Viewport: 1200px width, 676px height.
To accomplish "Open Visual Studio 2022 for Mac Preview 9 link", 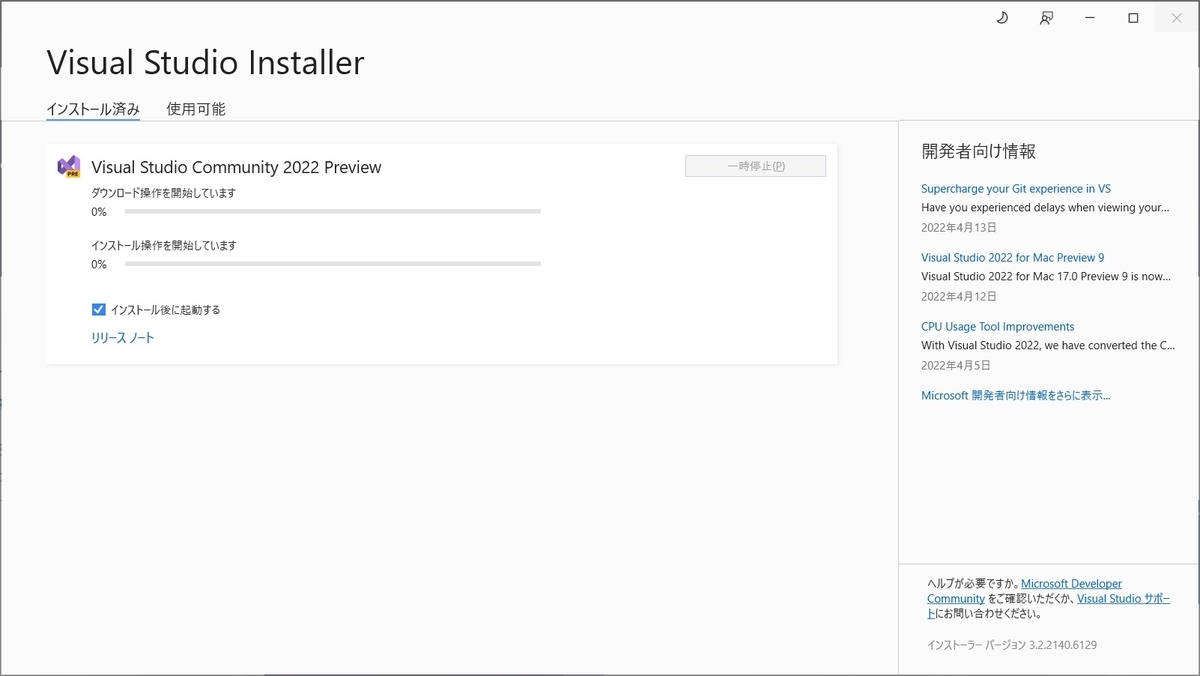I will pyautogui.click(x=1013, y=257).
